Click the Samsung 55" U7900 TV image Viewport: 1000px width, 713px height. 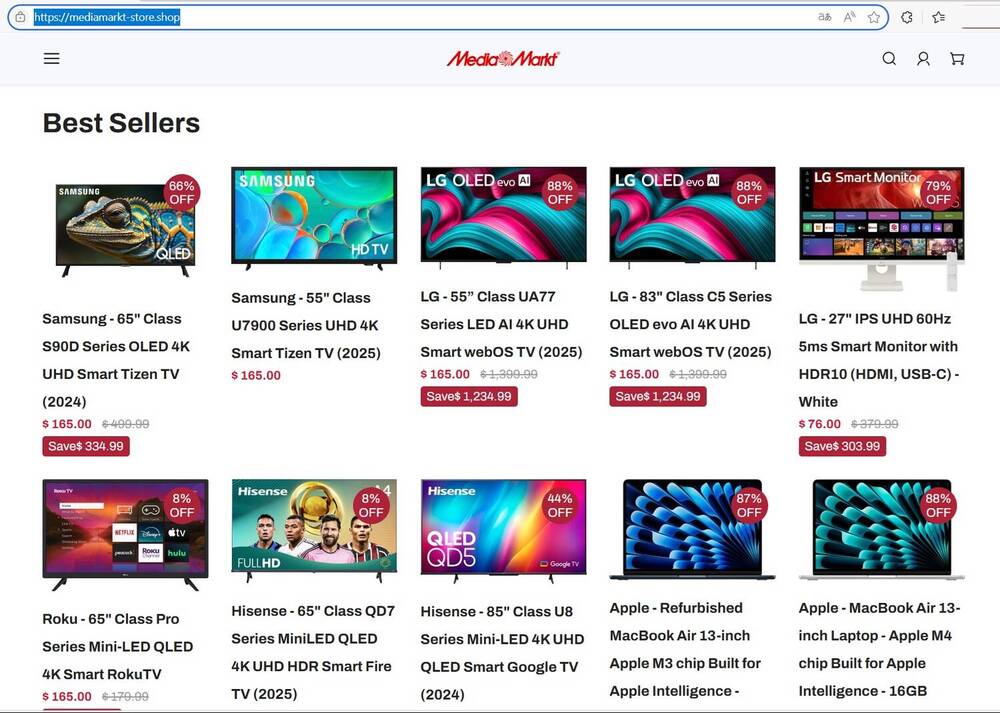click(x=313, y=215)
